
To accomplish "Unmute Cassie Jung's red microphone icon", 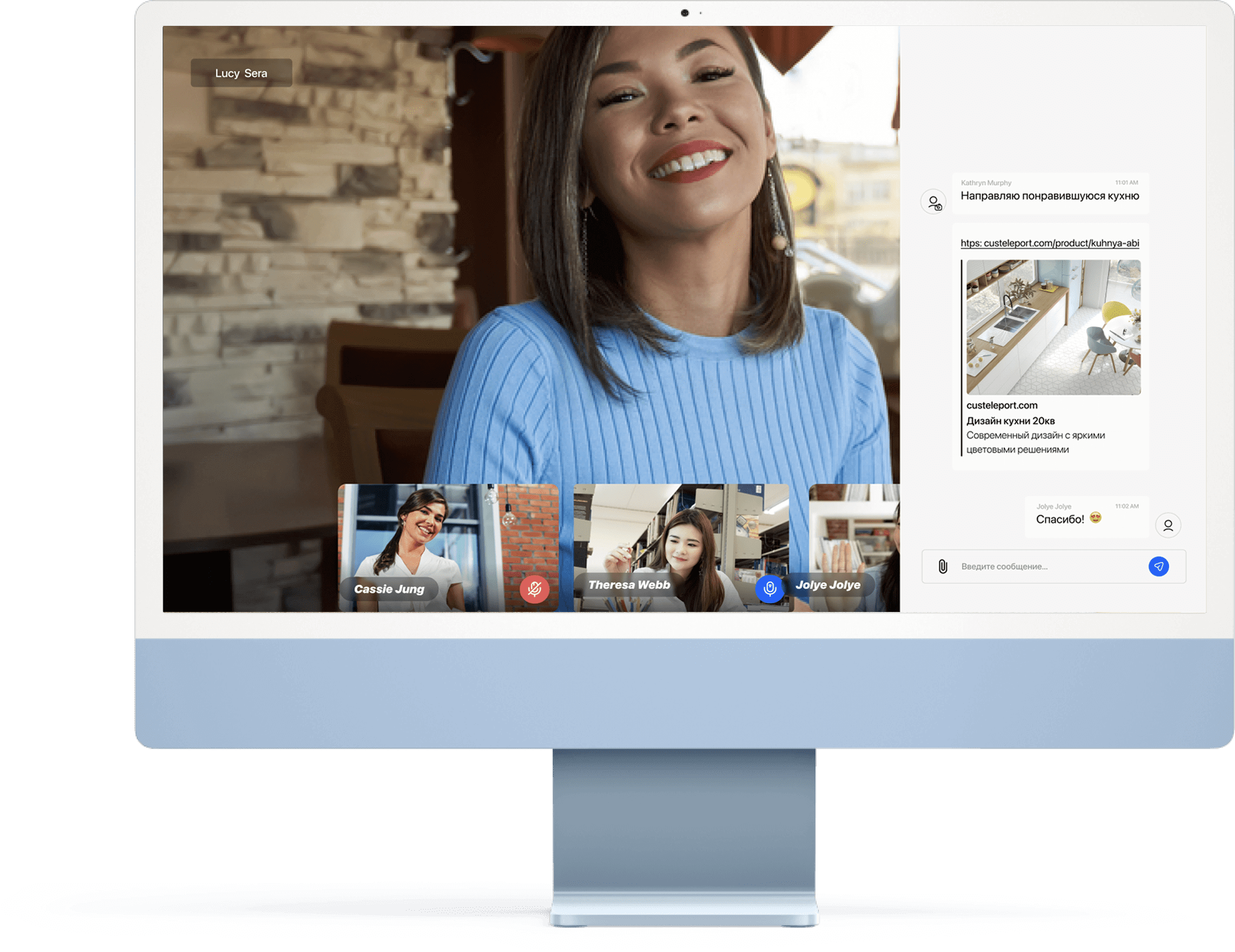I will pos(534,589).
